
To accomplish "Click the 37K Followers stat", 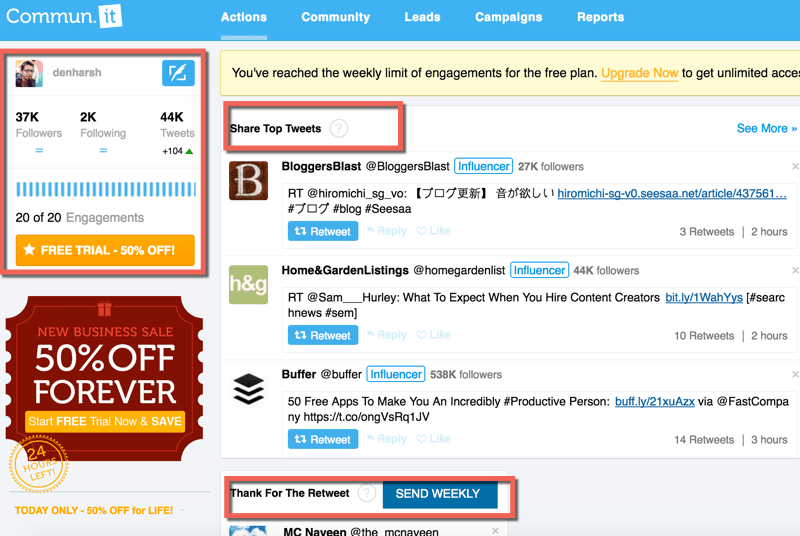I will (39, 125).
